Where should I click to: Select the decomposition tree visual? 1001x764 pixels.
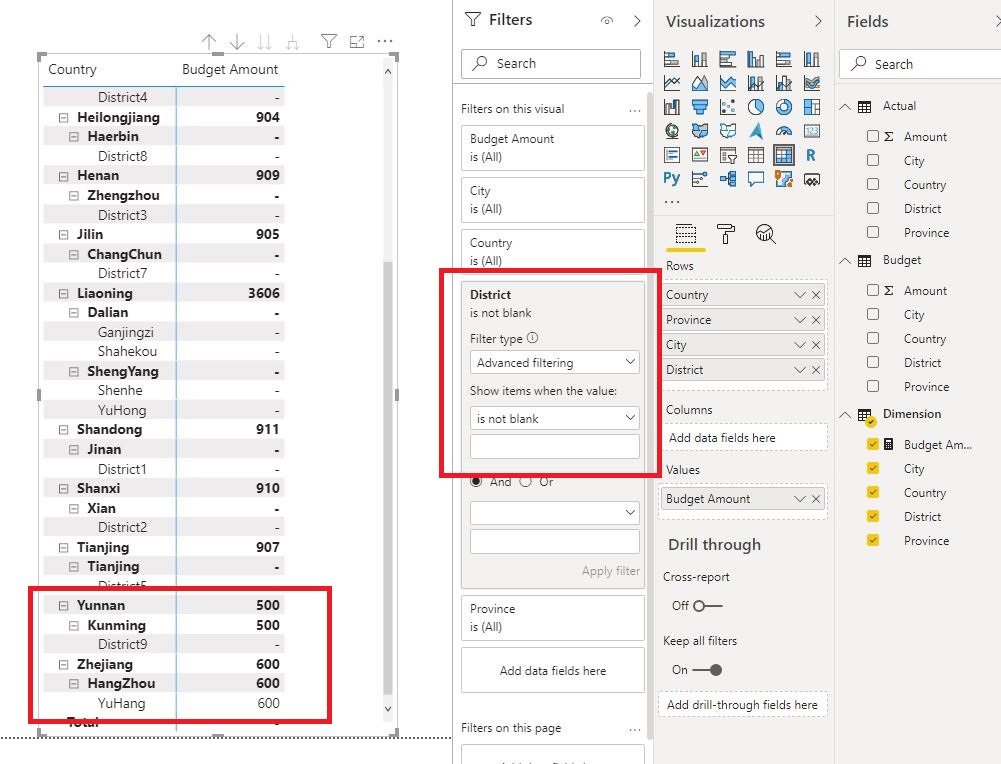click(728, 179)
